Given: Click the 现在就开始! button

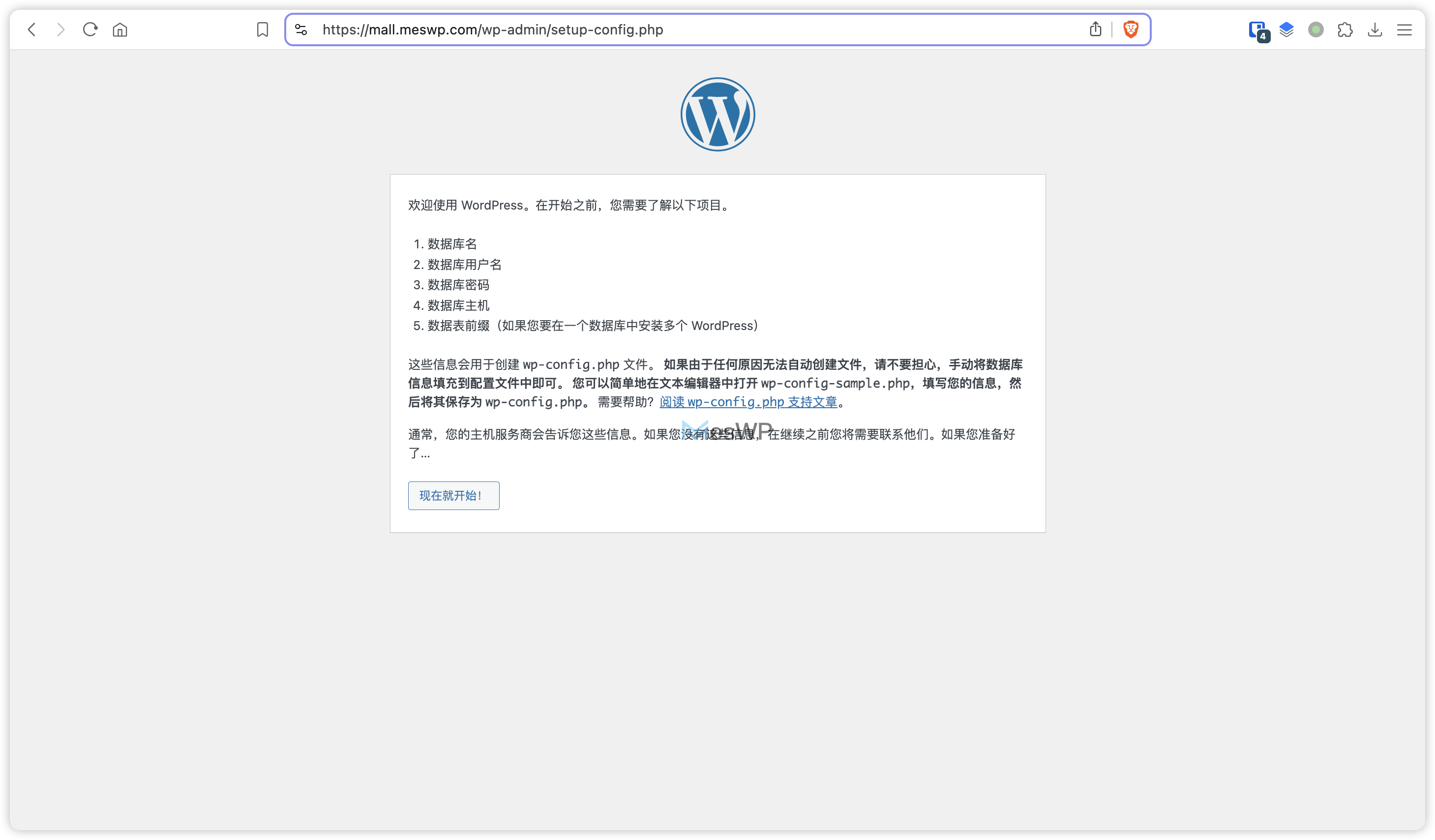Looking at the screenshot, I should pos(453,495).
